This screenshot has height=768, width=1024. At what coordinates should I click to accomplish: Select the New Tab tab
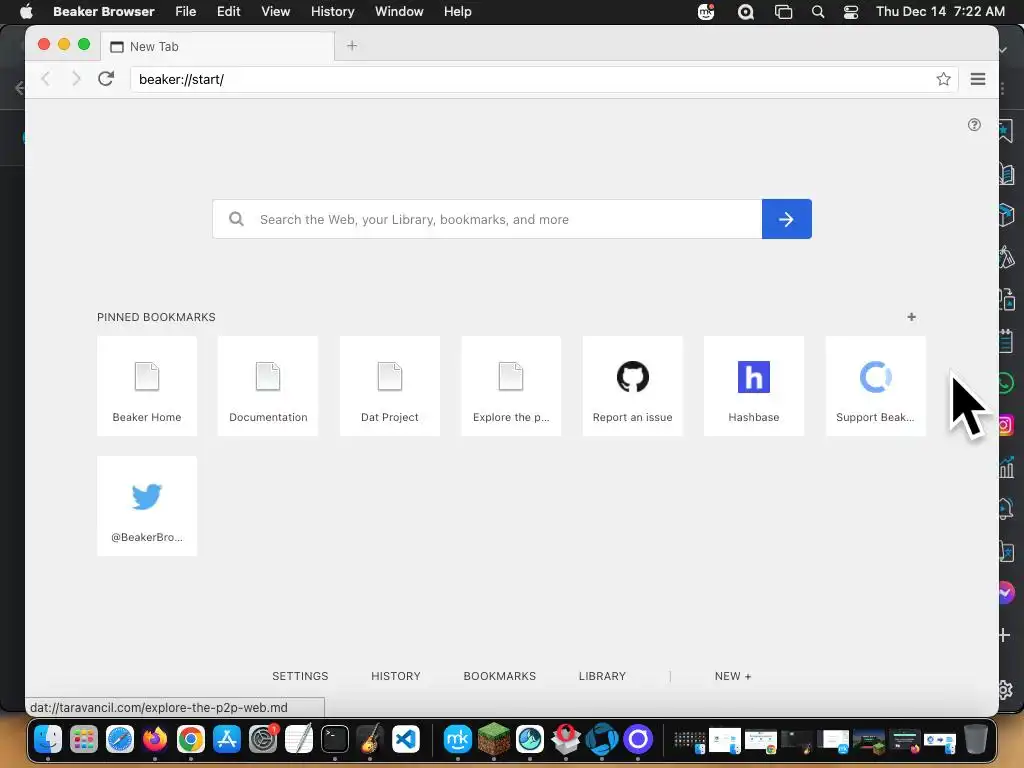pos(217,46)
